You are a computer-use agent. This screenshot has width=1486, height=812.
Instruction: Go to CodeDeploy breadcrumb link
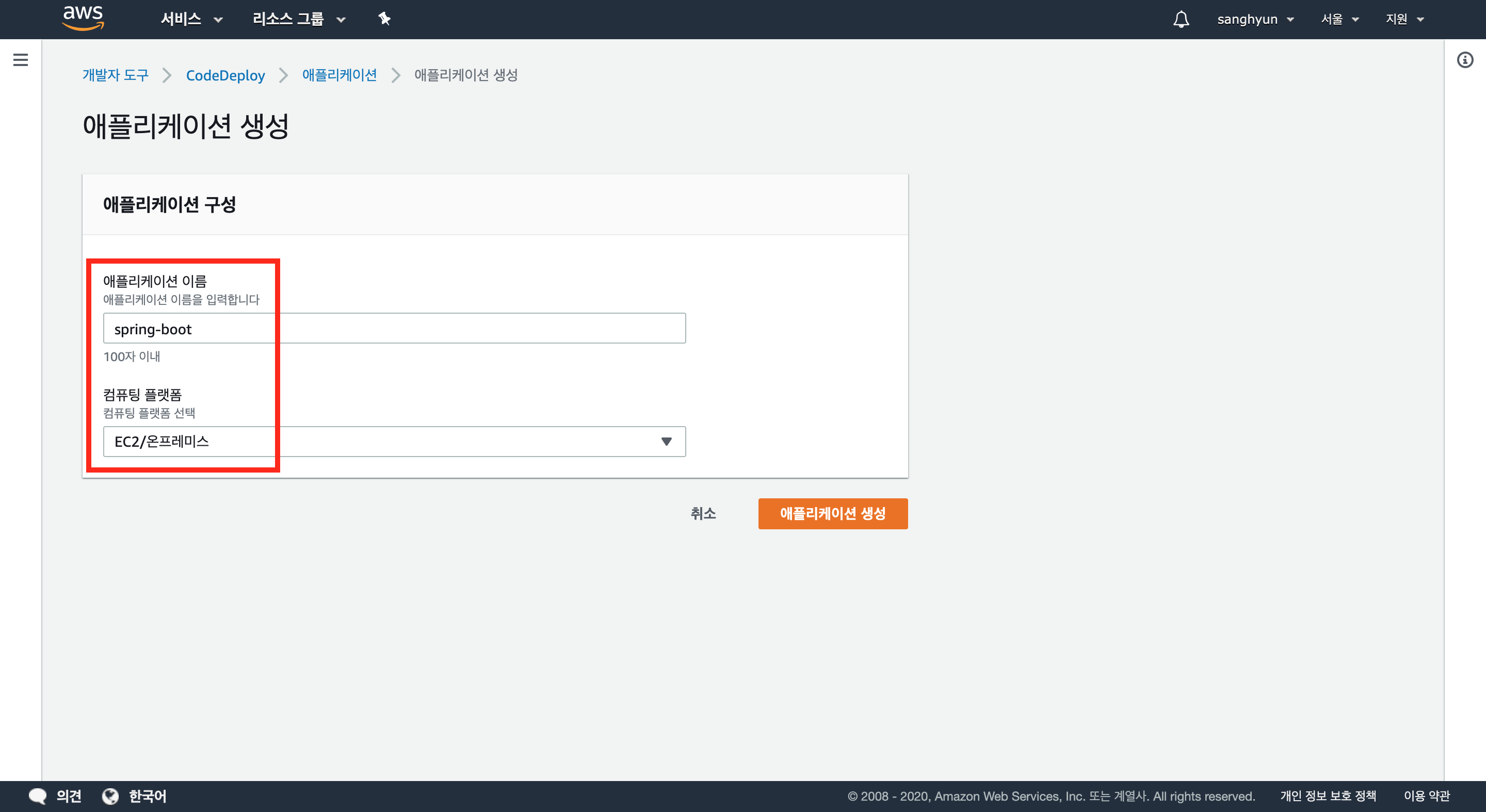(225, 75)
